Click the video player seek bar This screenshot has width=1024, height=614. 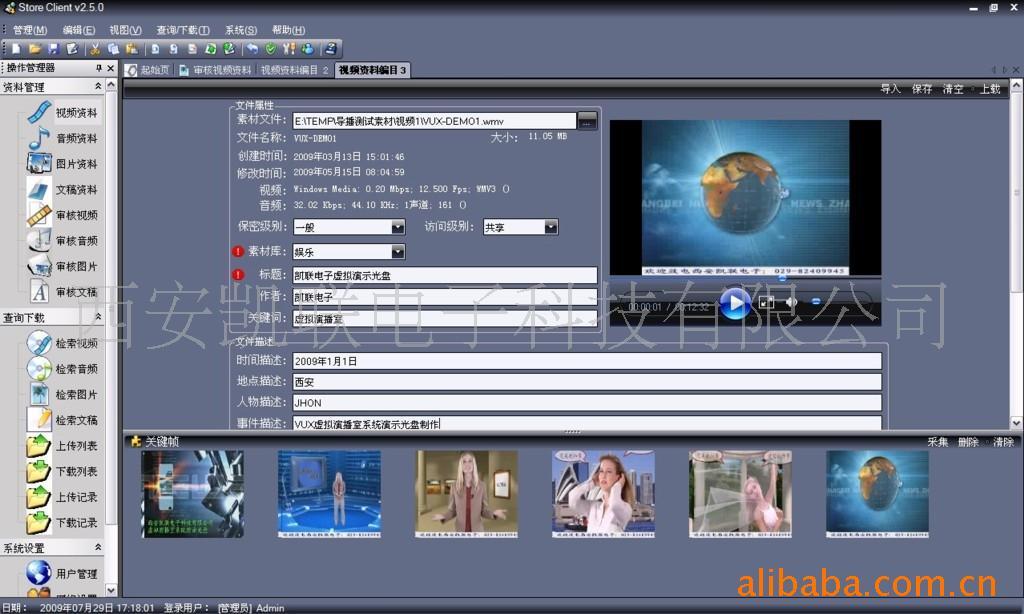click(x=745, y=278)
